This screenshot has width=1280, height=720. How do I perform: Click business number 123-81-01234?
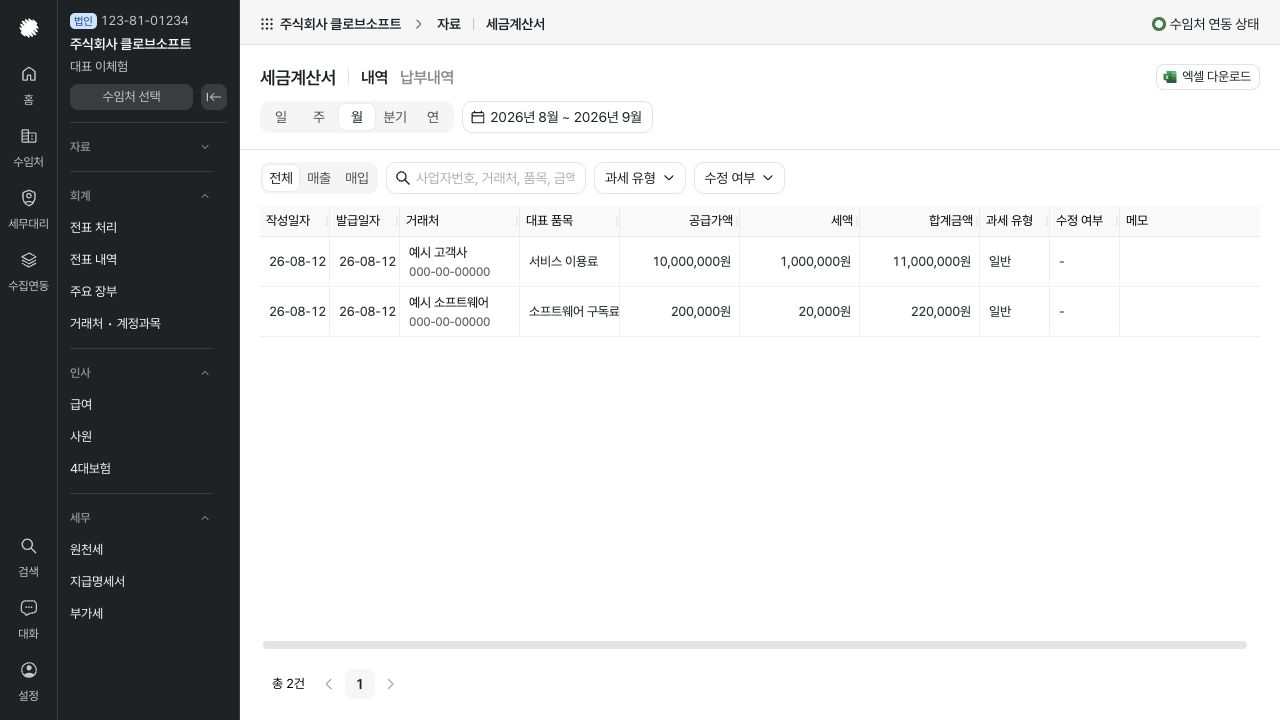(145, 21)
